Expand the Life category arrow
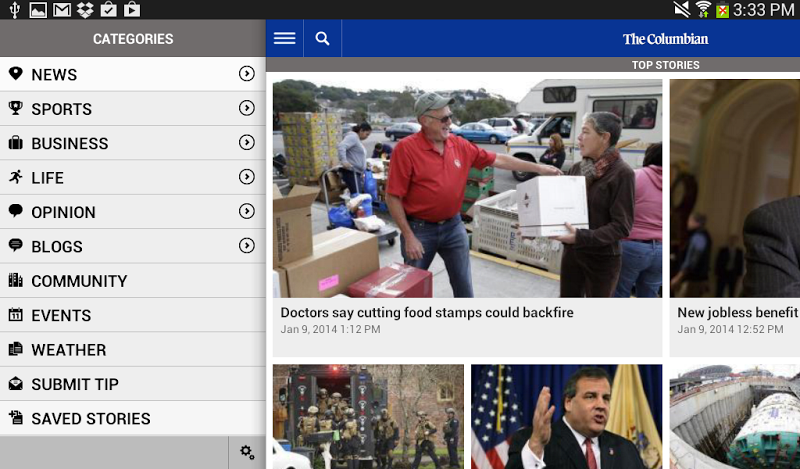 click(247, 177)
